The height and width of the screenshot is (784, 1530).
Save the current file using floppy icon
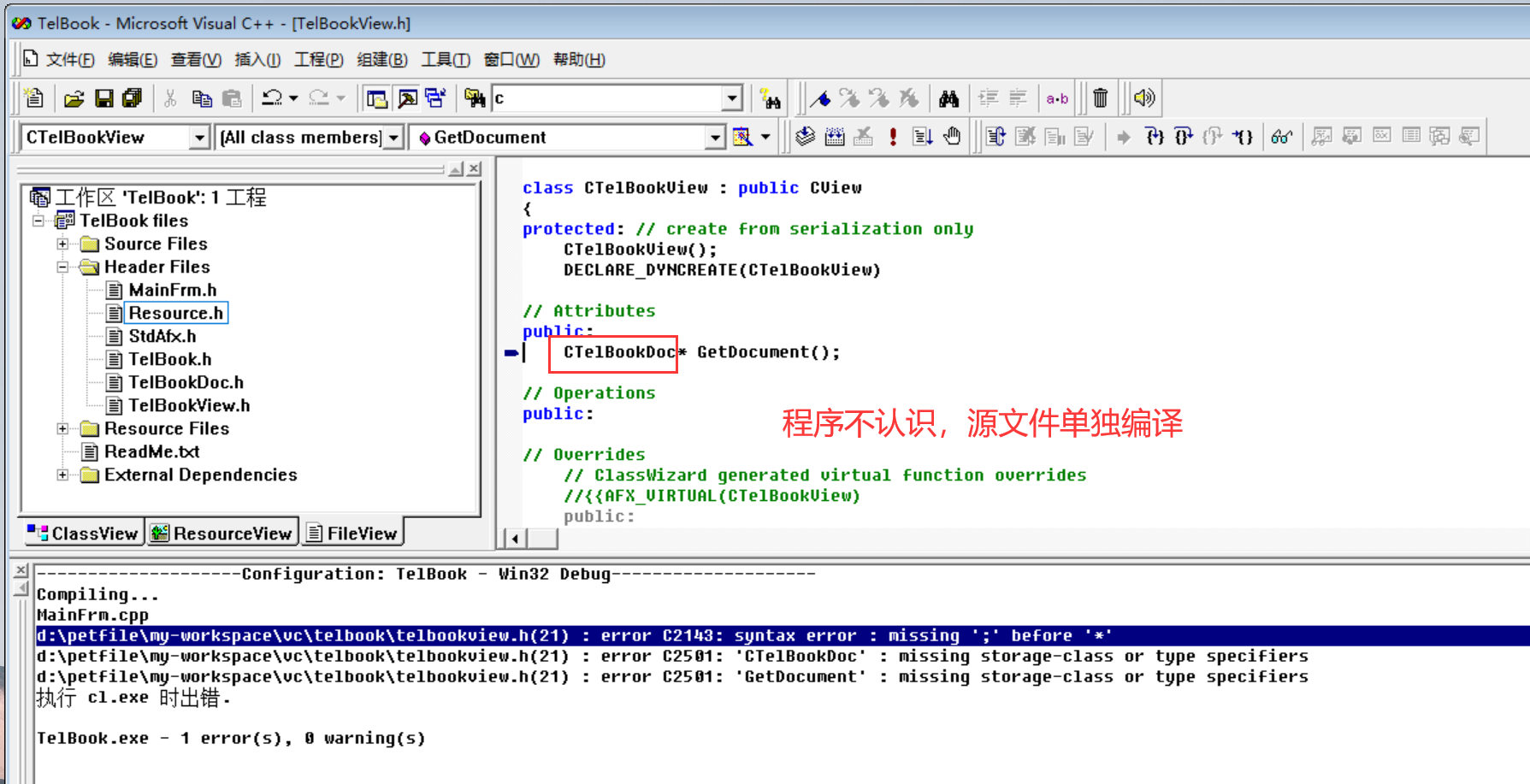[x=103, y=98]
